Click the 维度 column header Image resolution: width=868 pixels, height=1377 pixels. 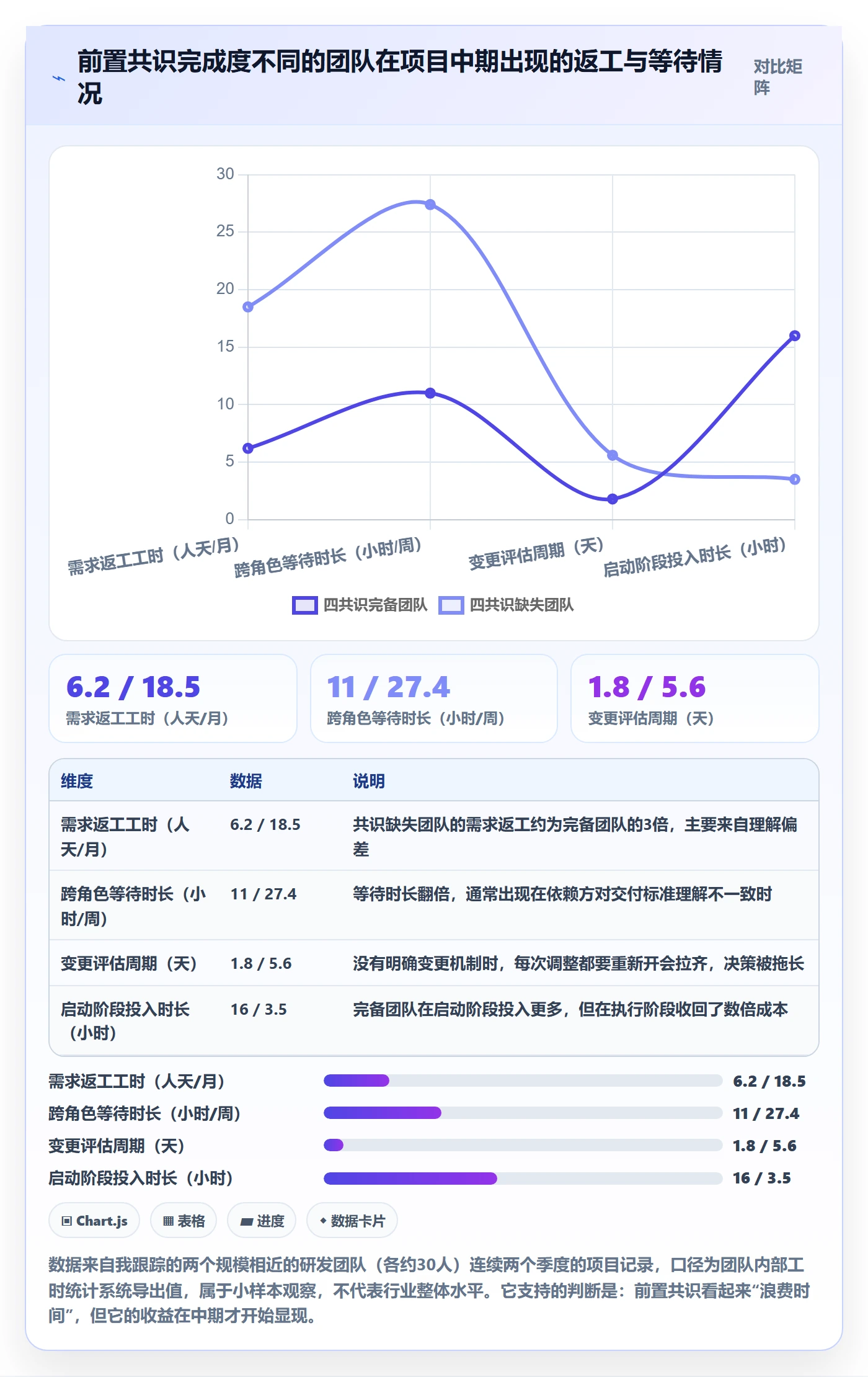coord(77,782)
